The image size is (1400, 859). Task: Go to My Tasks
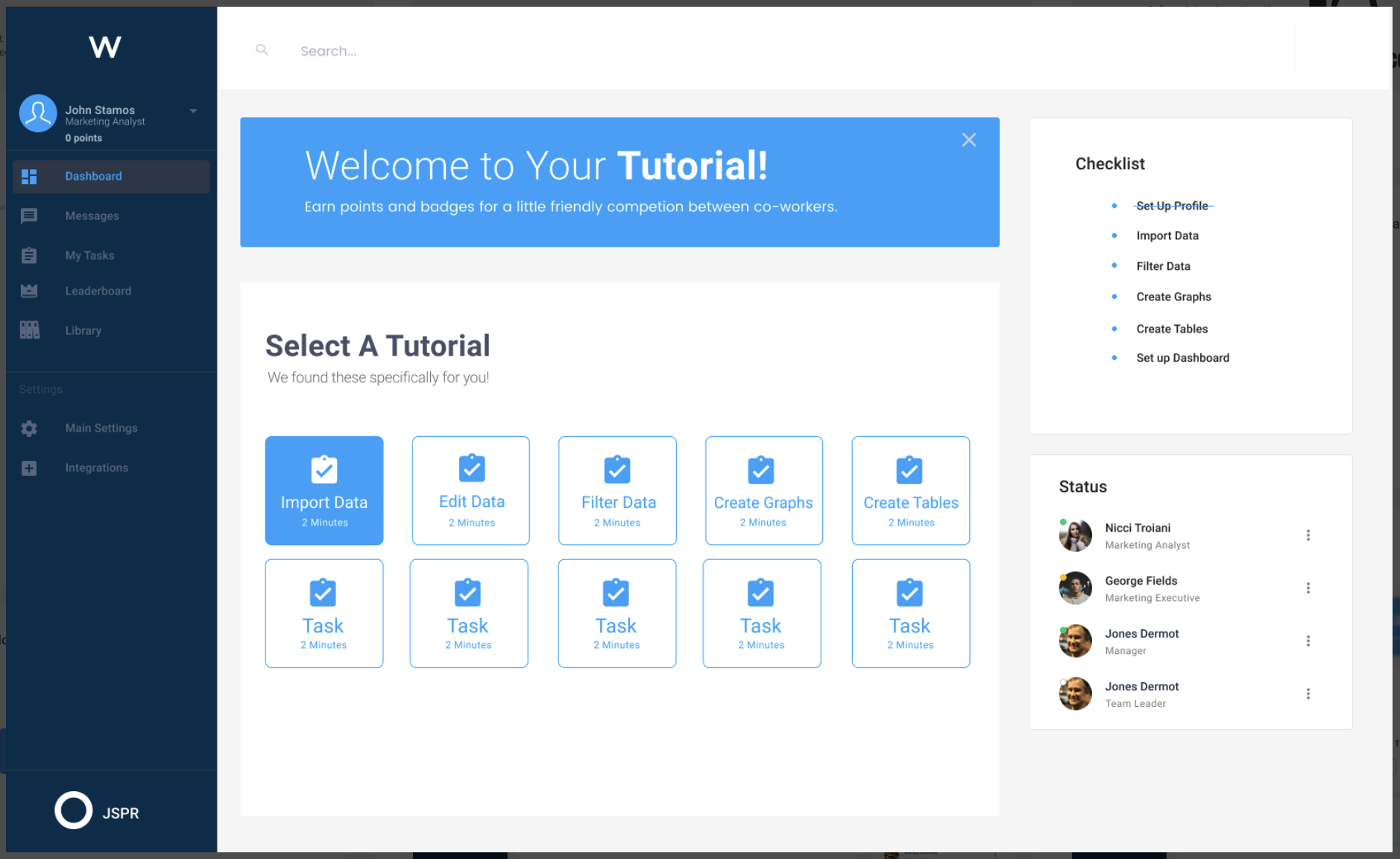pyautogui.click(x=89, y=256)
